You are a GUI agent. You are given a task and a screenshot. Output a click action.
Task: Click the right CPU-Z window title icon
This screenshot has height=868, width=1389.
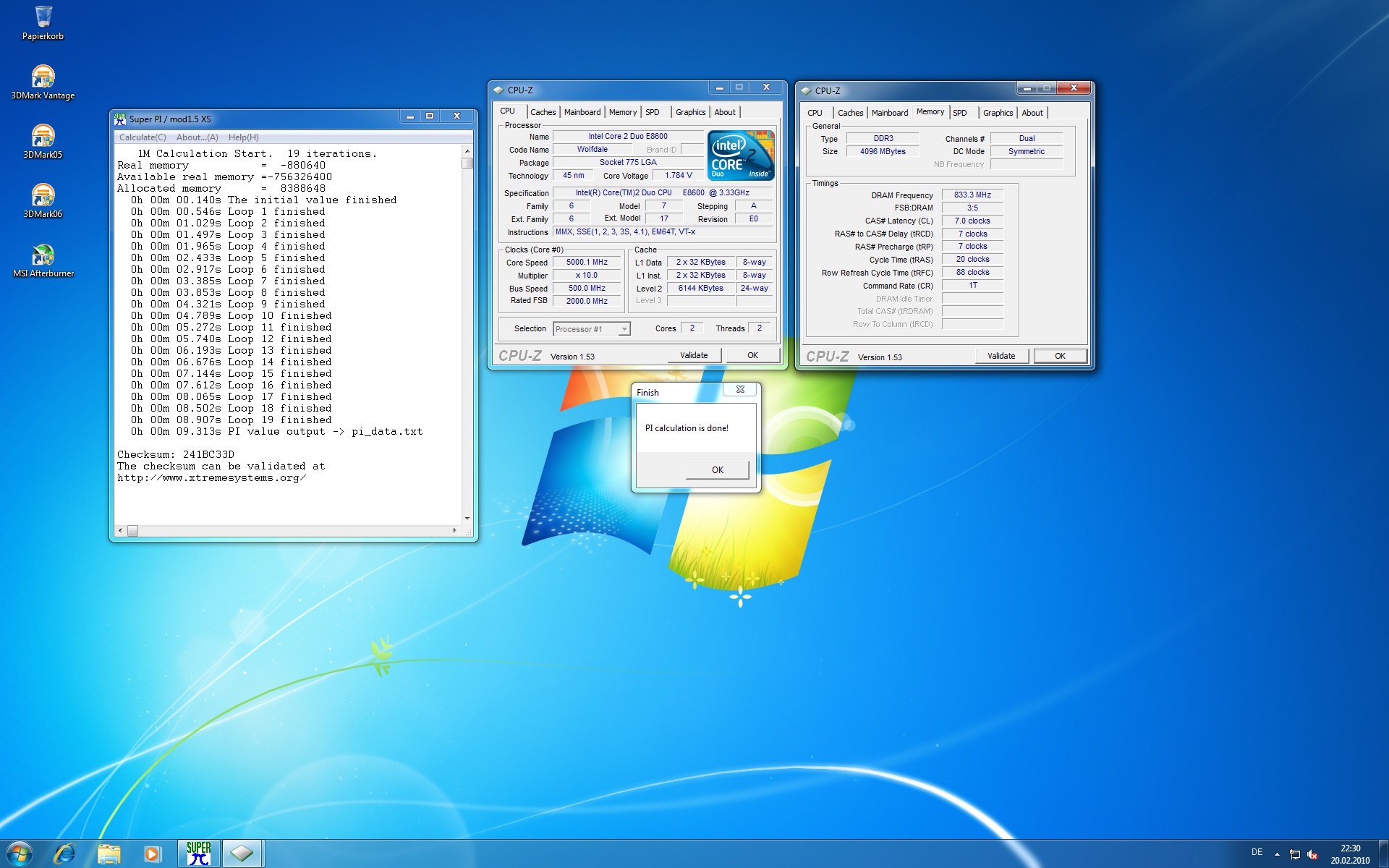[806, 91]
